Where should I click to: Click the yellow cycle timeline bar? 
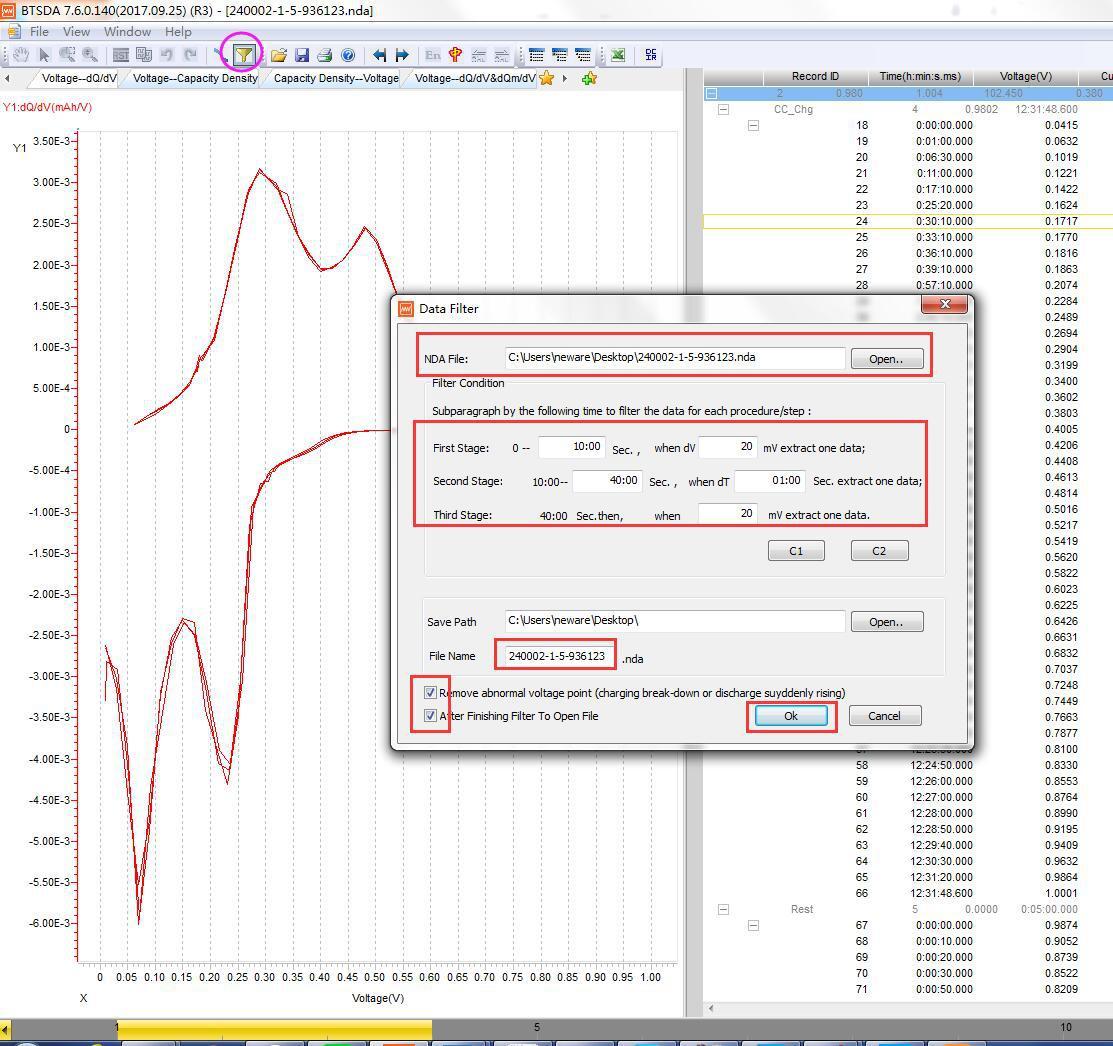coord(274,1027)
